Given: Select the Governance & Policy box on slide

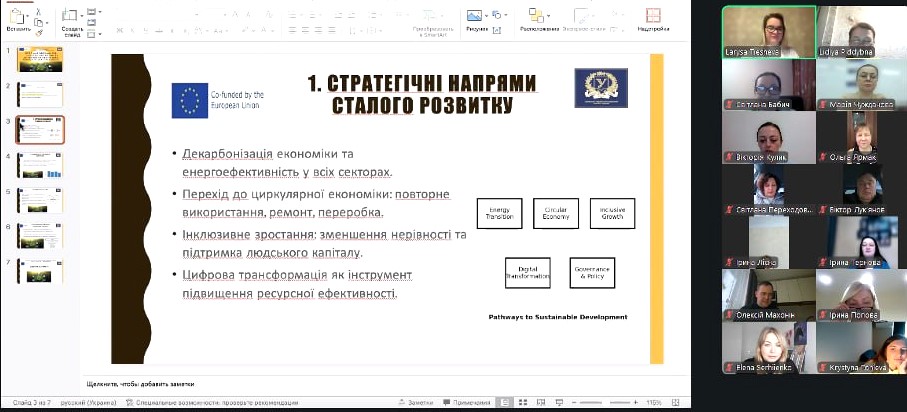Looking at the screenshot, I should 592,273.
